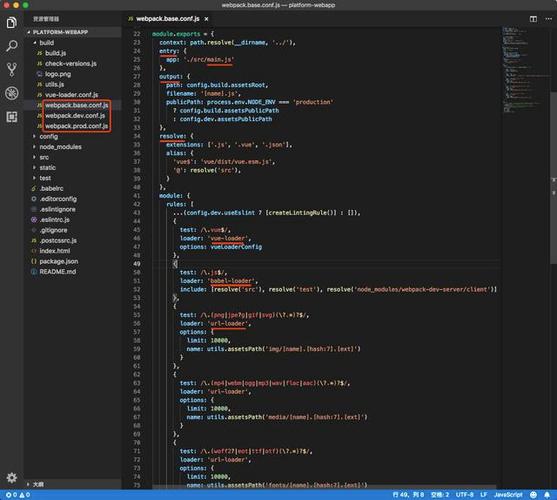Open the .babelrc file

click(73, 188)
